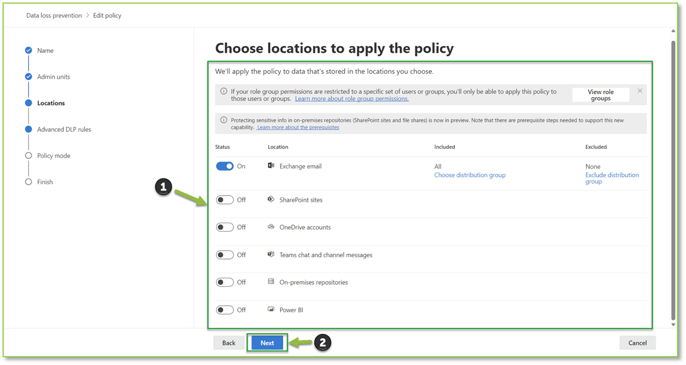Viewport: 686px width, 365px height.
Task: Click the Next button
Action: pyautogui.click(x=267, y=343)
